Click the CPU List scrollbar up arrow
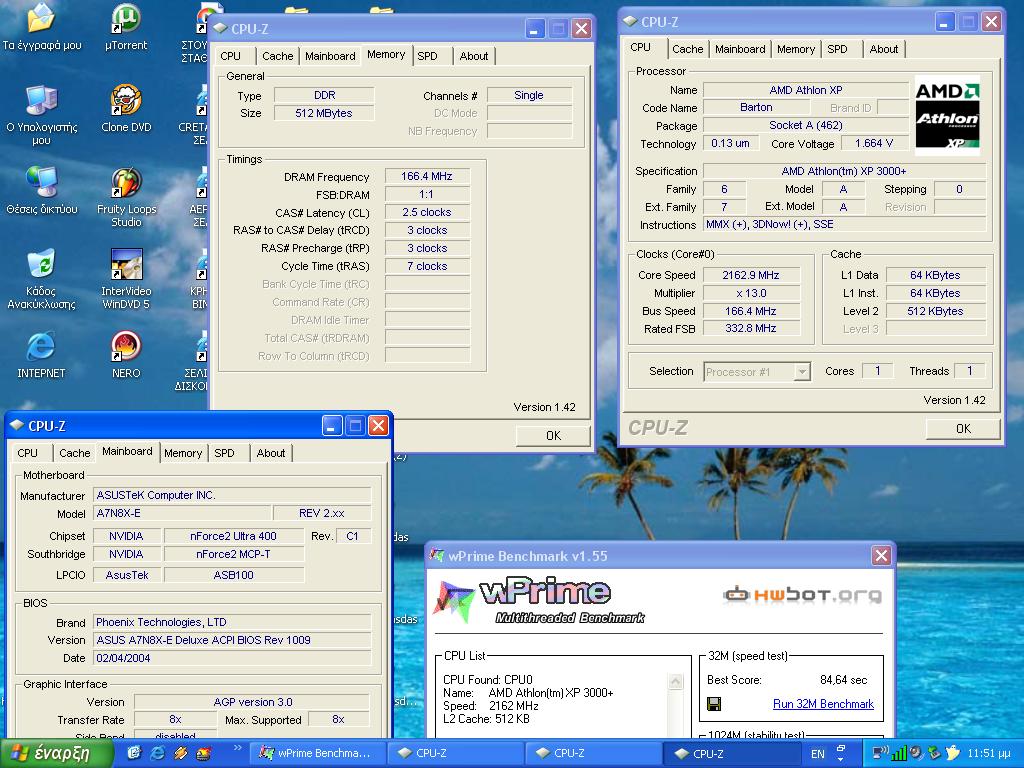1024x768 pixels. 675,682
